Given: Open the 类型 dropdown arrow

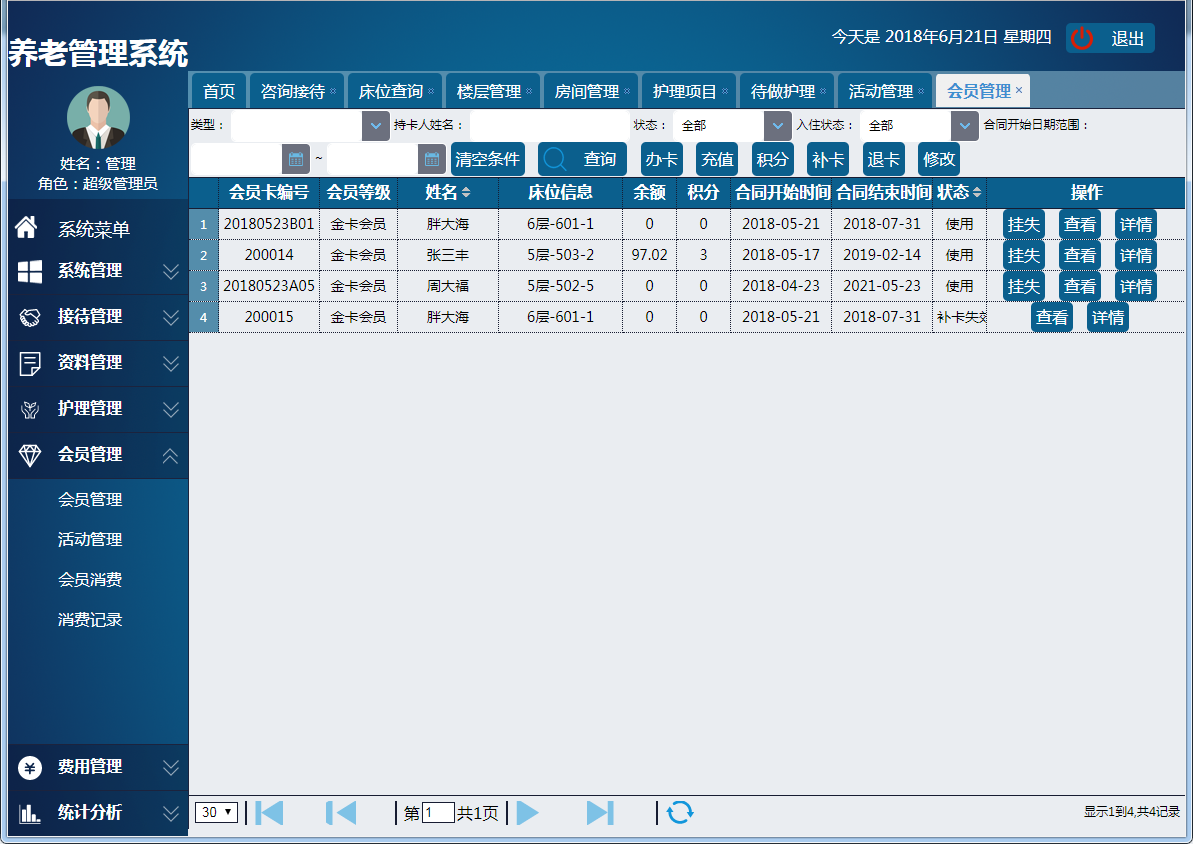Looking at the screenshot, I should coord(375,126).
